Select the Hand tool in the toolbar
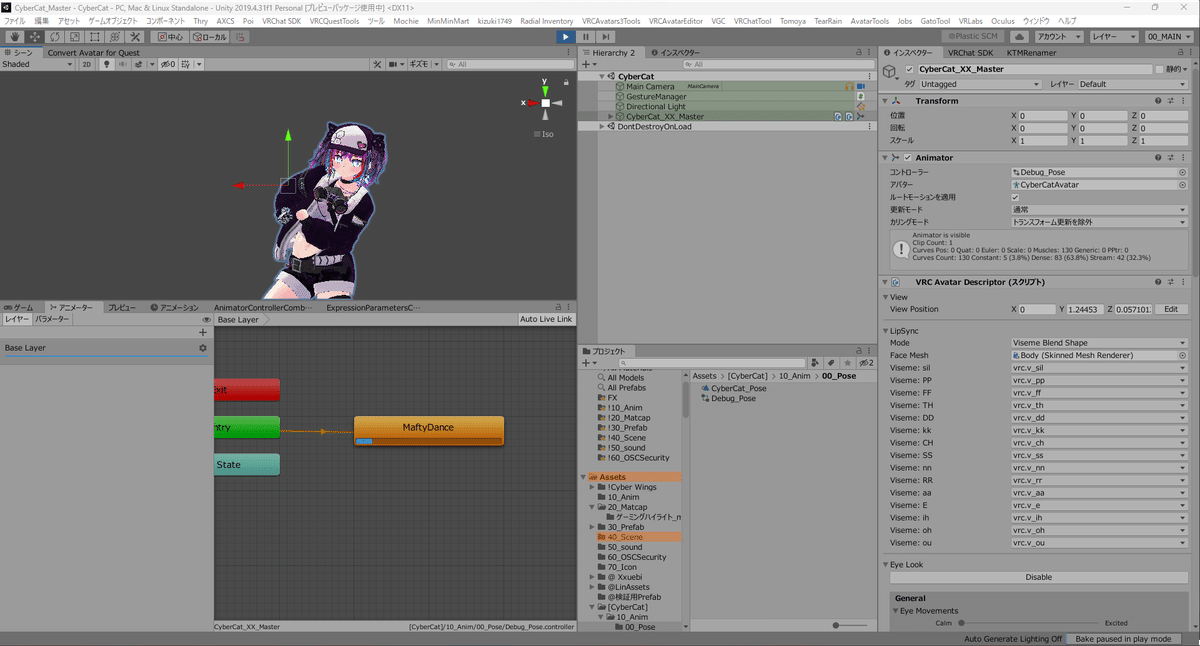1200x646 pixels. [14, 37]
